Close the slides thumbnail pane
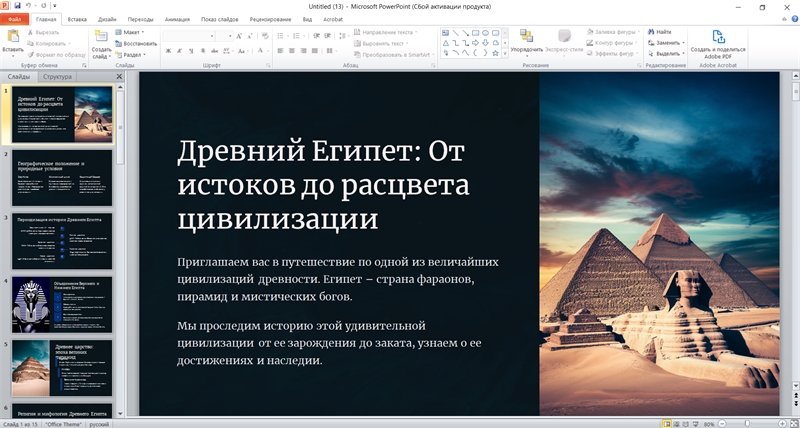 click(119, 77)
